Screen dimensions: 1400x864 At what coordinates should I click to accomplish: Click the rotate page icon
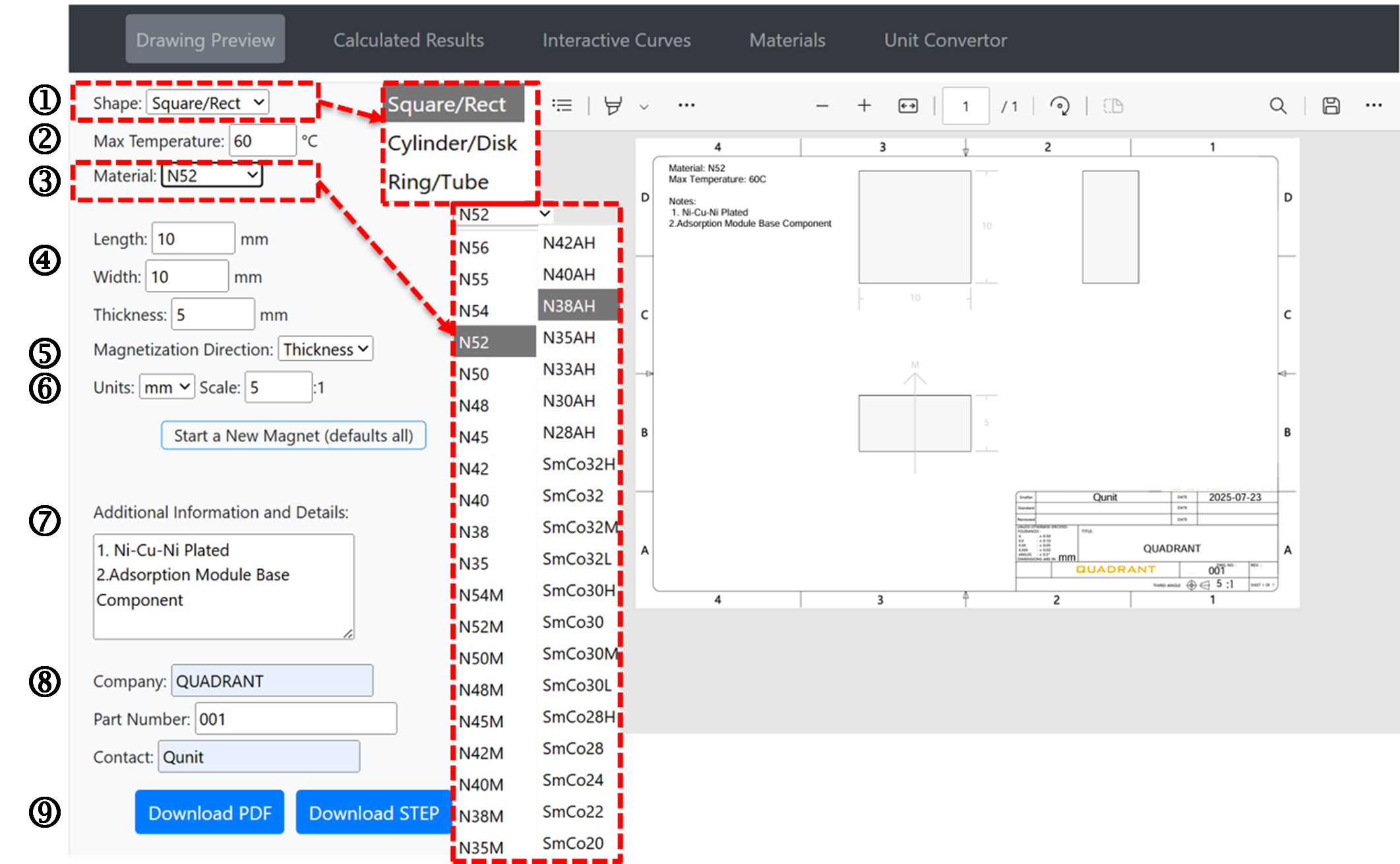pos(1060,106)
